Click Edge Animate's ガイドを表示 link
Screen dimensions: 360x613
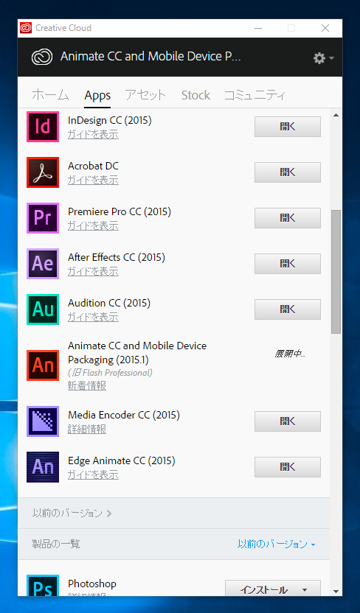point(93,475)
